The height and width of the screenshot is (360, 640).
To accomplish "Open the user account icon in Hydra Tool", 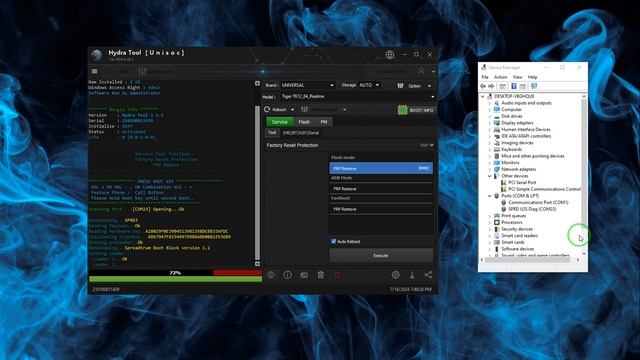I will click(421, 71).
